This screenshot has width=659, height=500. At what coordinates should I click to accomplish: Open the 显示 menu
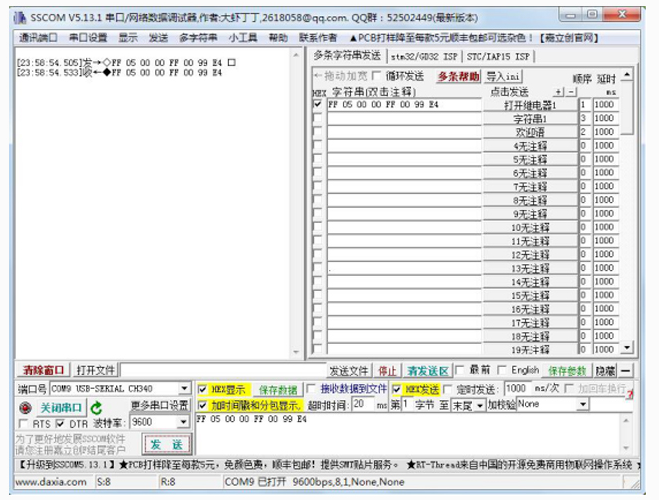[128, 38]
